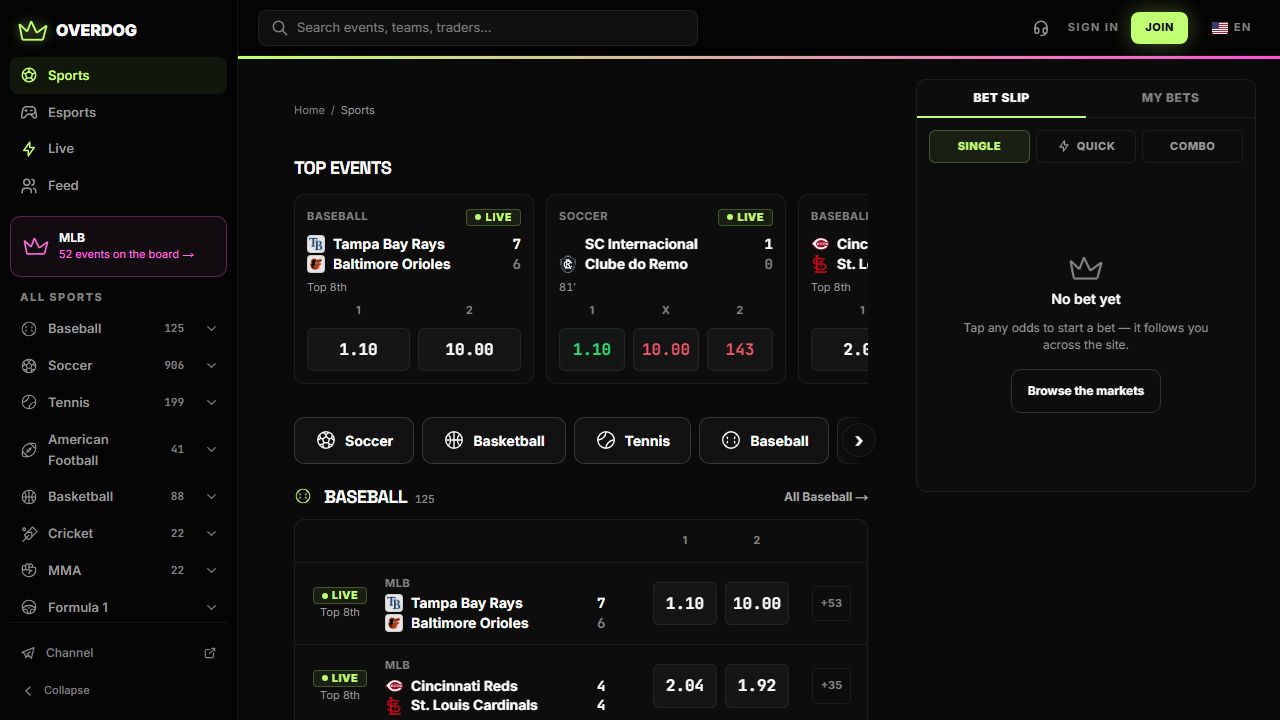Screen dimensions: 1280x720
Task: Click the US flag language icon
Action: [x=1220, y=28]
